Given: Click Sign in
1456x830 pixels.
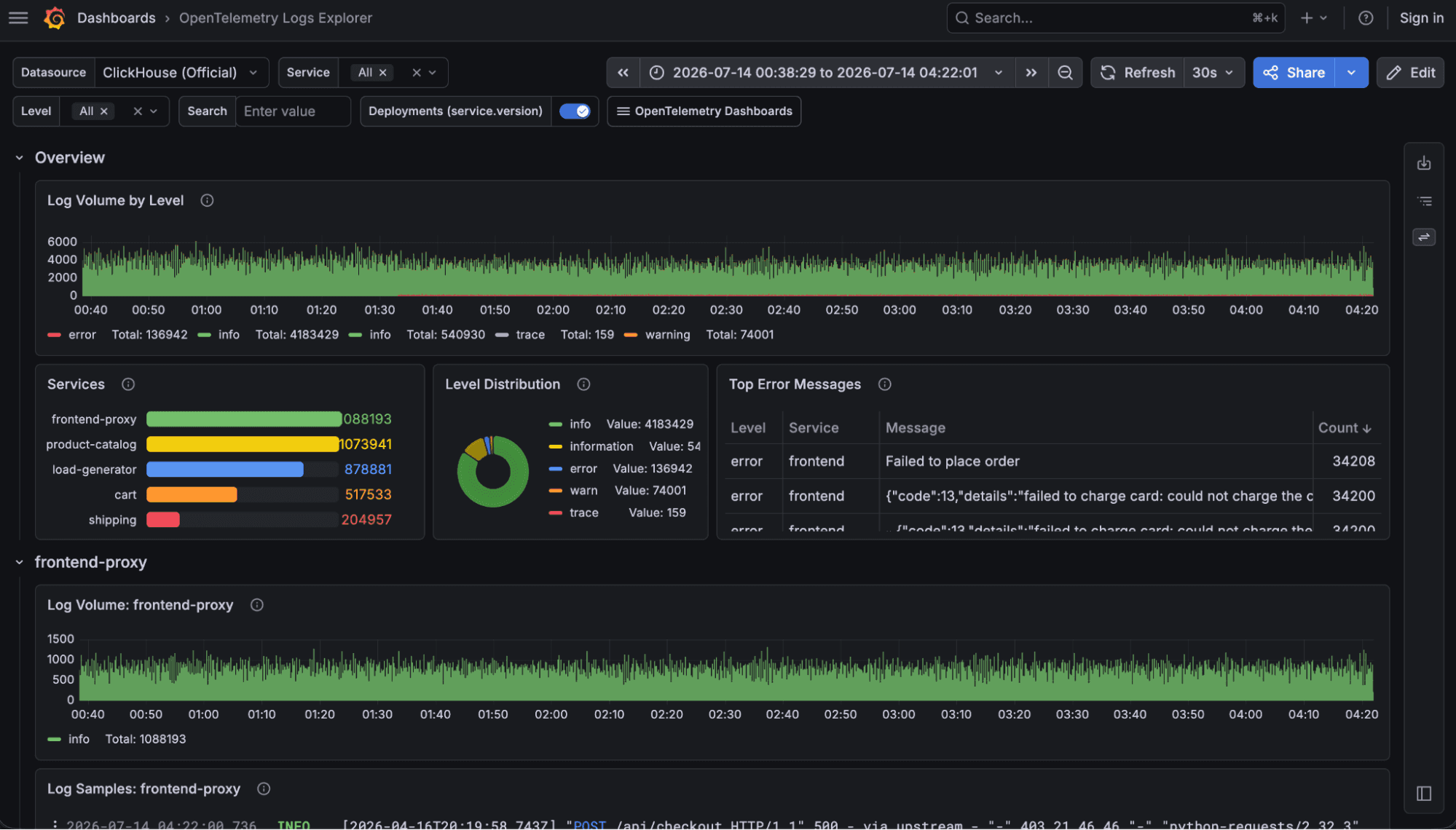Looking at the screenshot, I should 1421,18.
